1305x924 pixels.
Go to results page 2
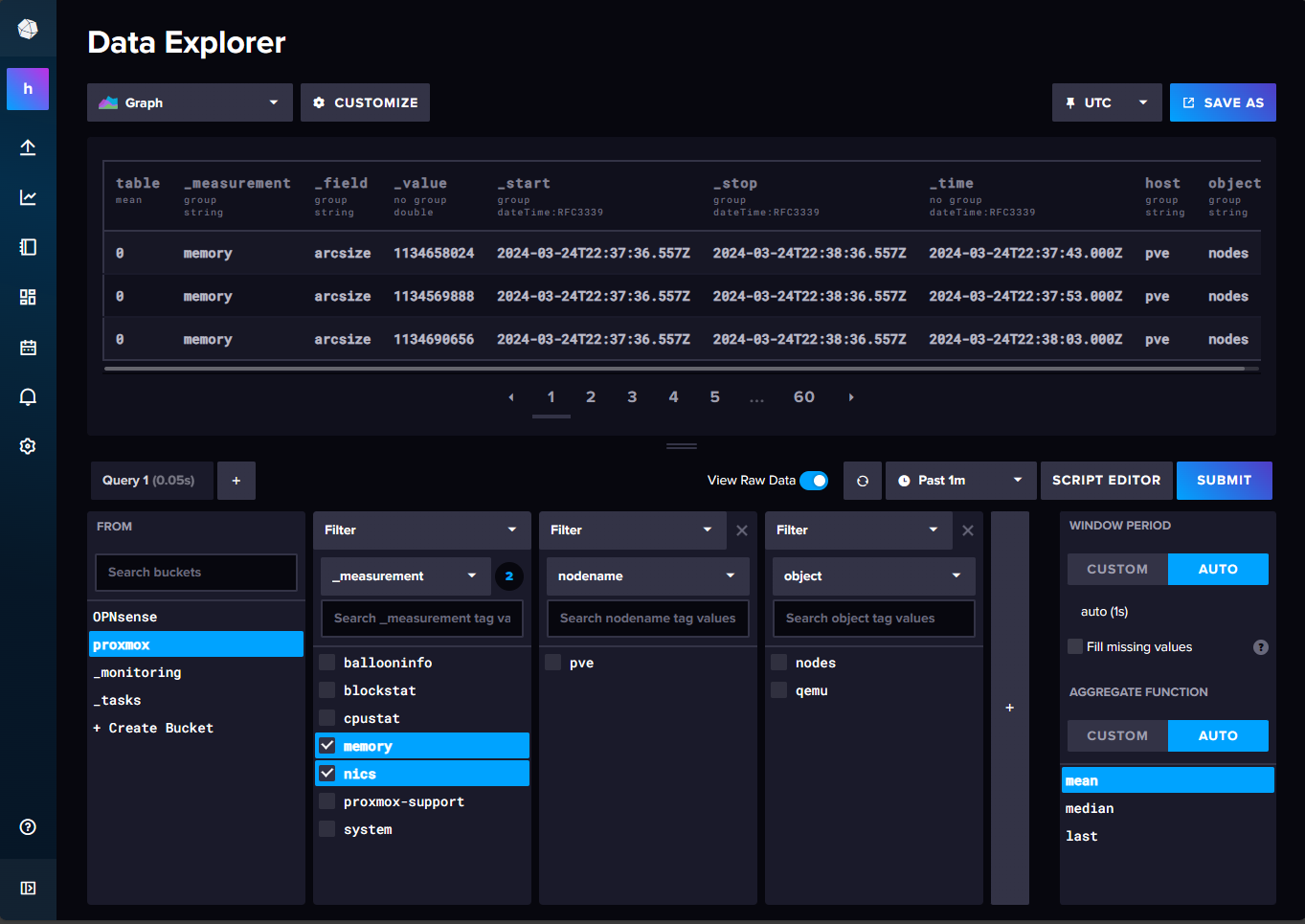pos(591,397)
